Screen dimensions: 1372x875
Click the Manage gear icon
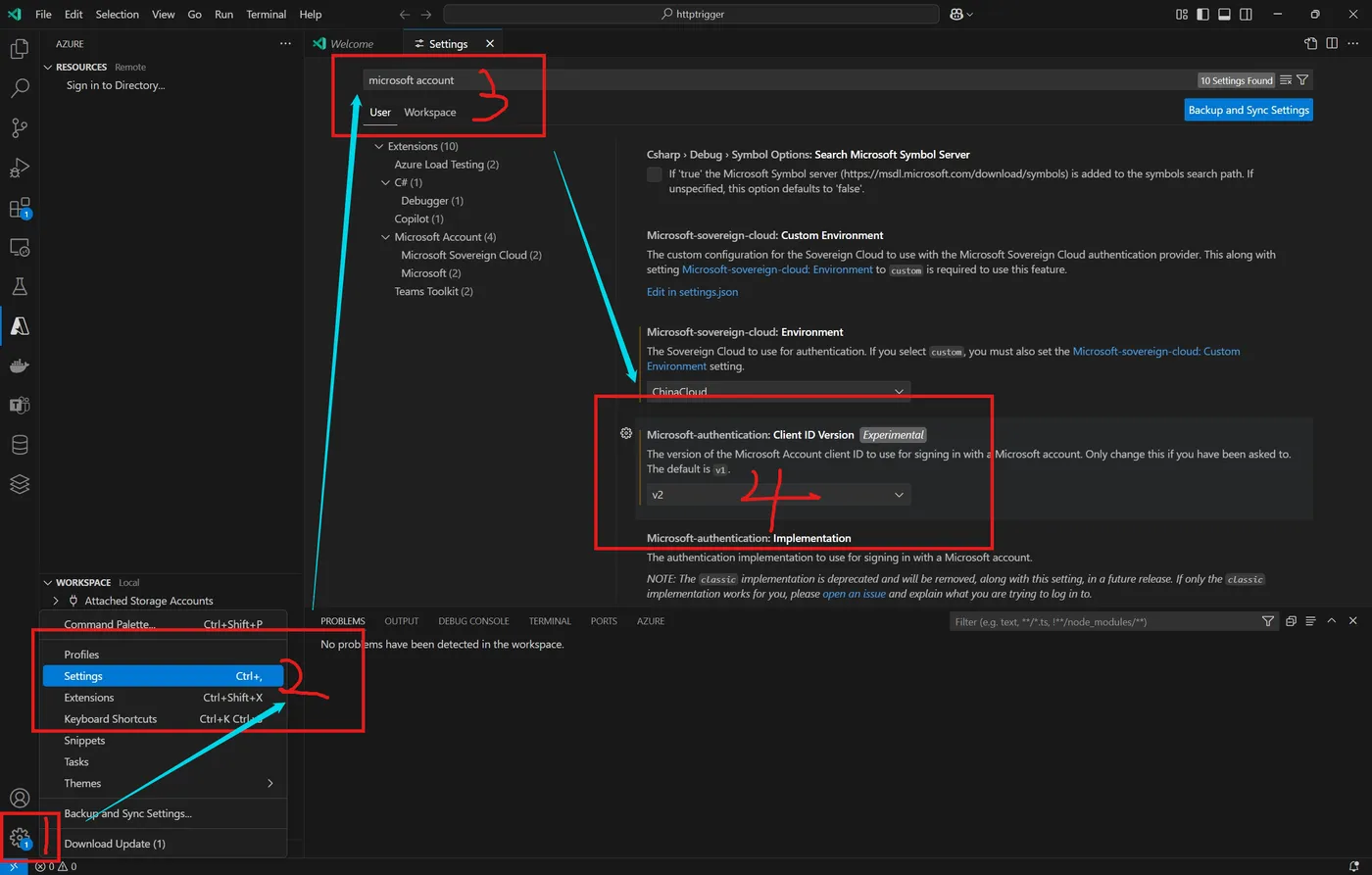pos(19,838)
